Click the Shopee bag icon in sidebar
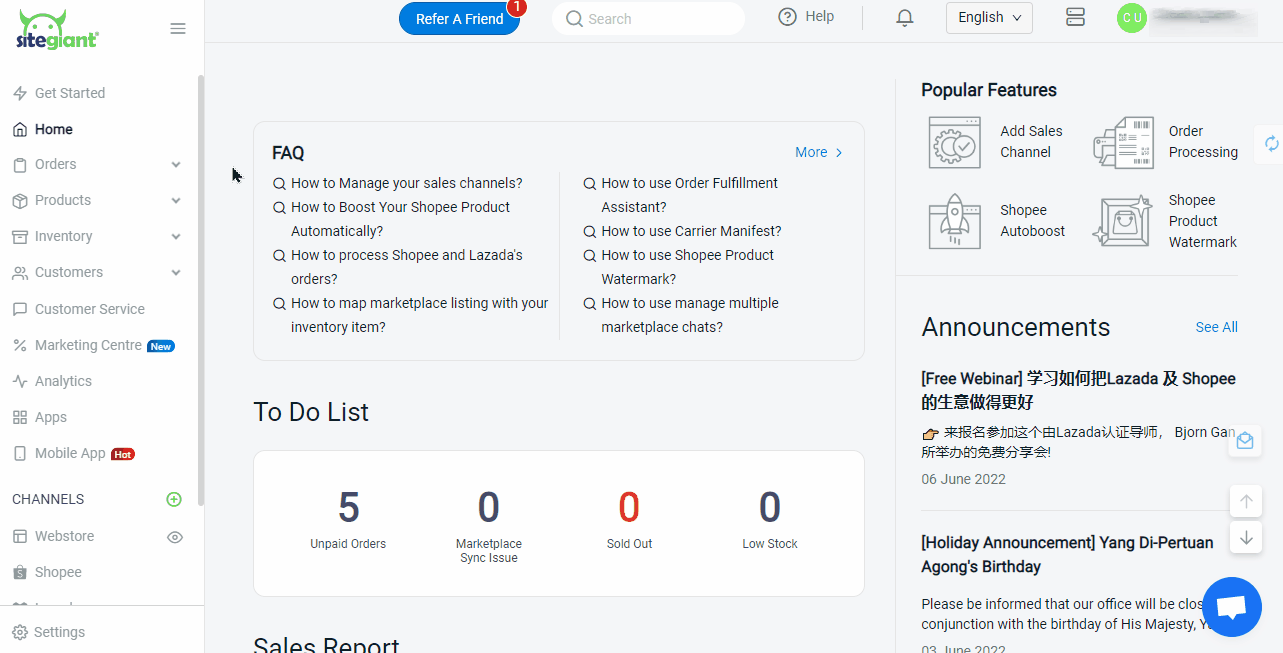 pos(19,572)
